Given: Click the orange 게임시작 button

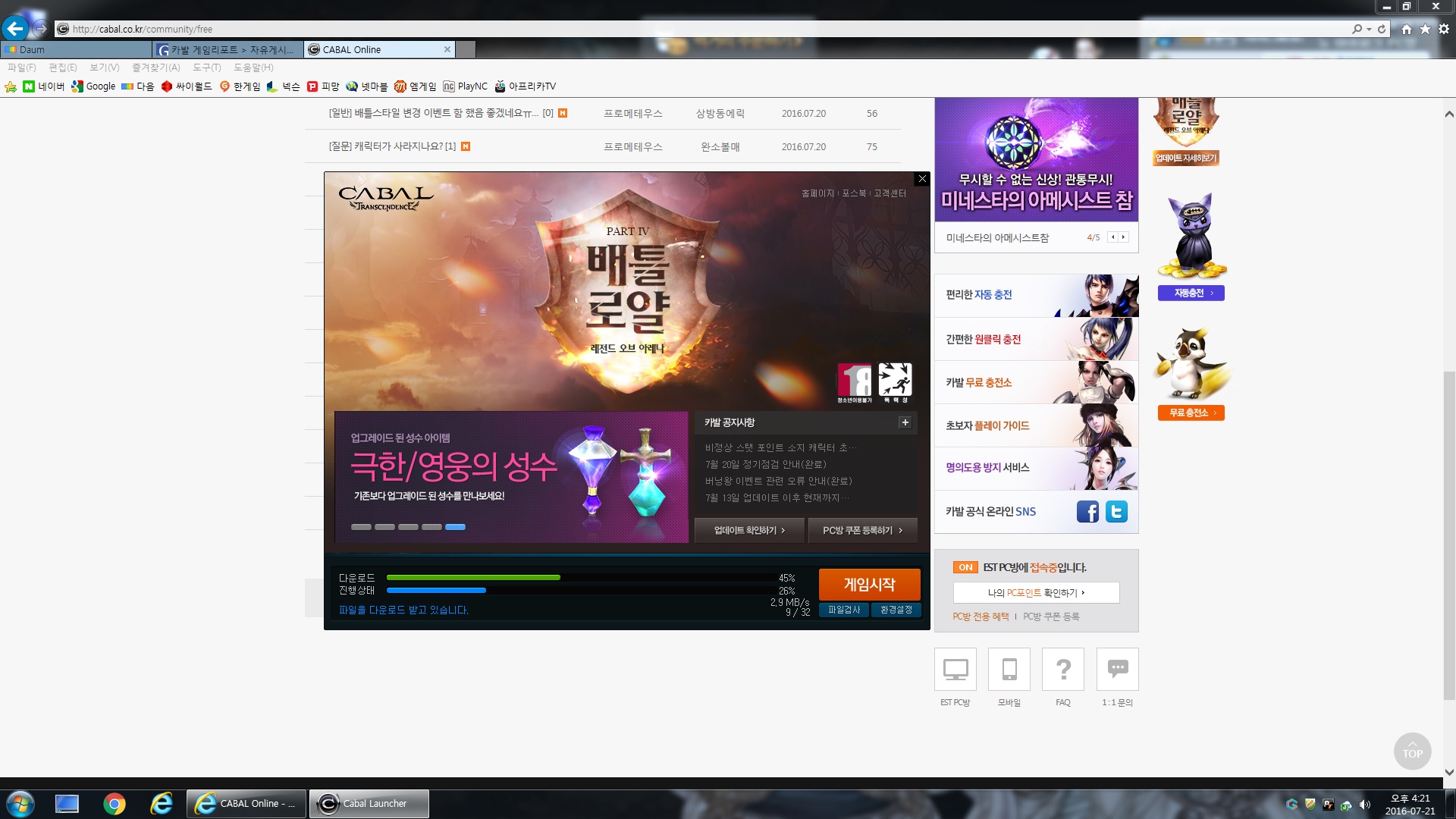Looking at the screenshot, I should (869, 584).
